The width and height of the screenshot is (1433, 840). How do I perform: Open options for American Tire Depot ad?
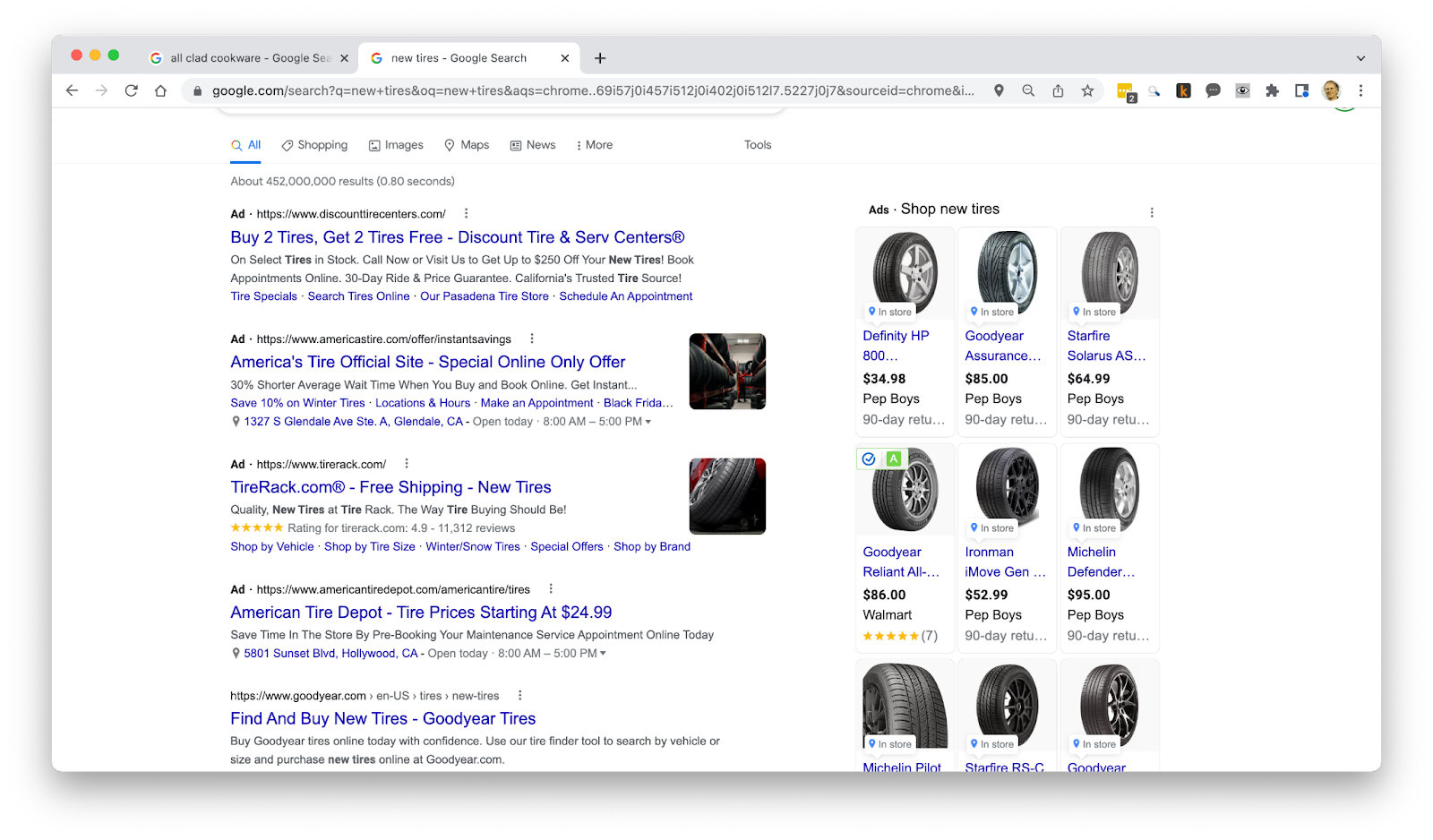551,589
